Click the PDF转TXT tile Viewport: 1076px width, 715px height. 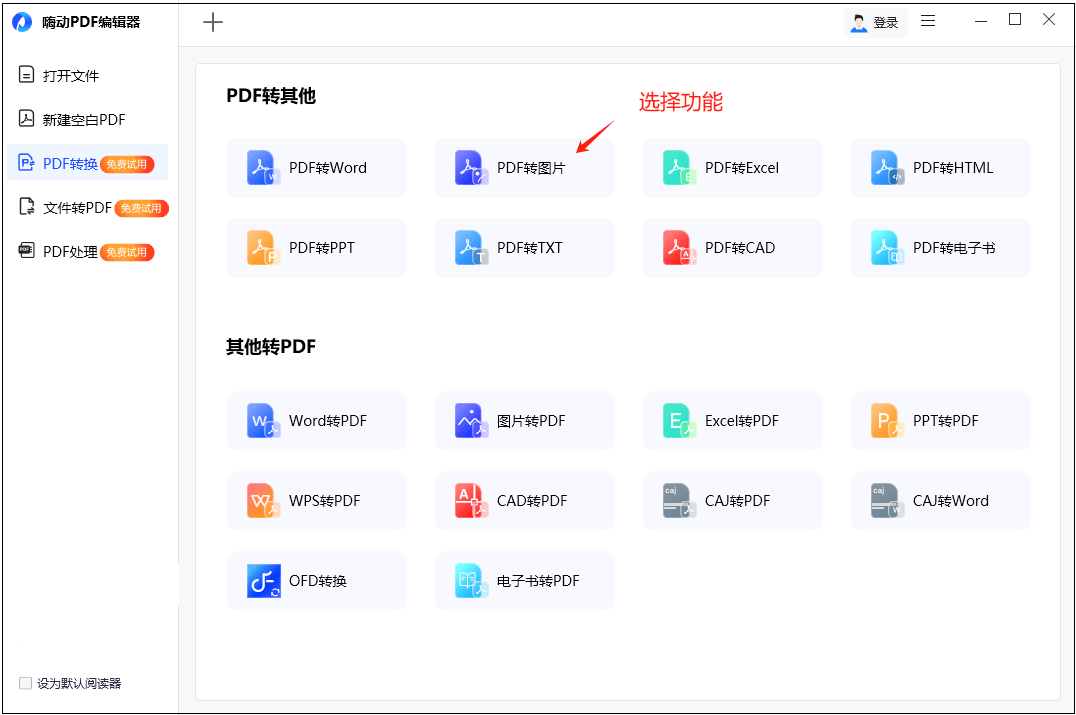tap(524, 248)
